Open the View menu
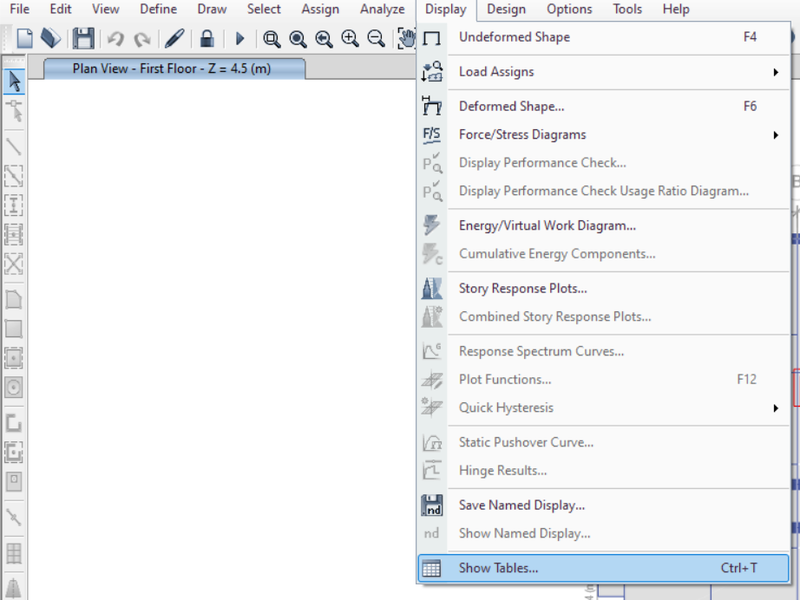The width and height of the screenshot is (800, 600). click(105, 9)
